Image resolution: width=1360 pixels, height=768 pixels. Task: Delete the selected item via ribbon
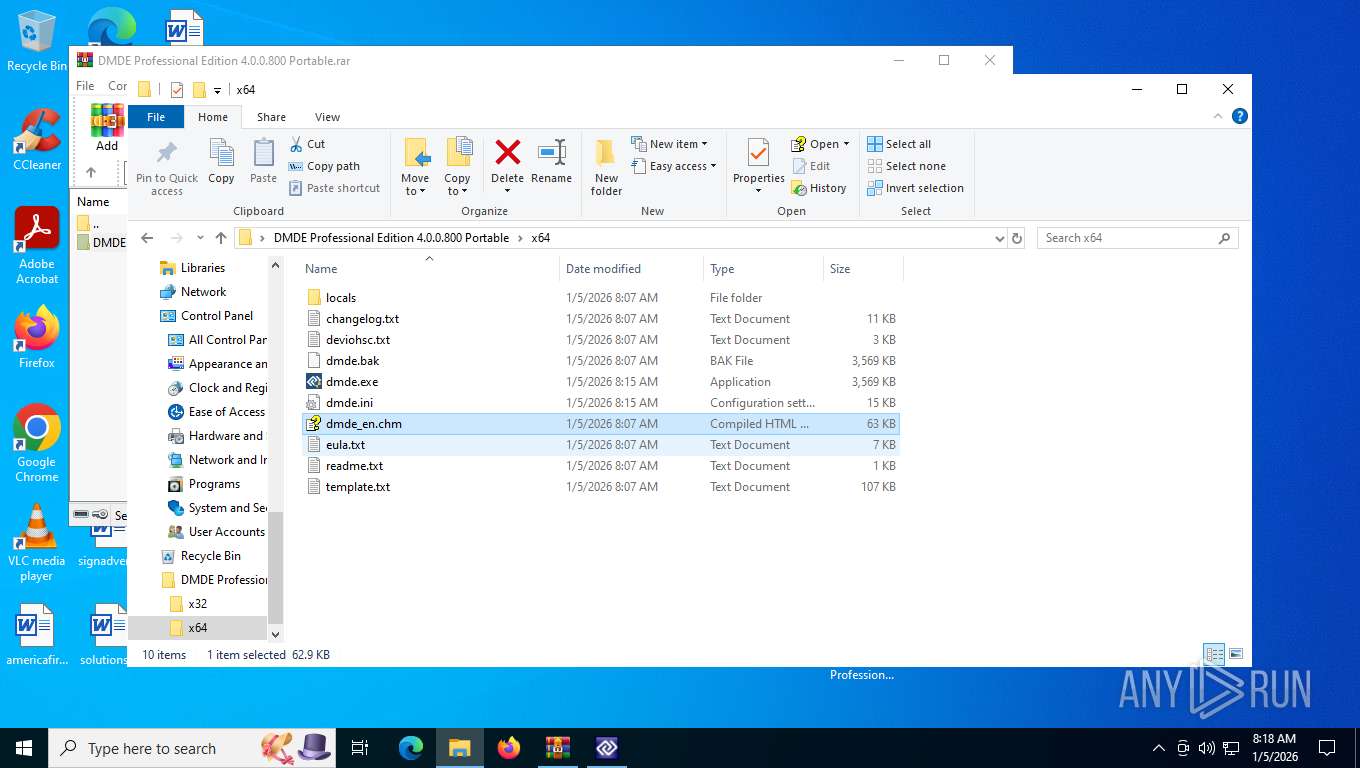(x=507, y=167)
